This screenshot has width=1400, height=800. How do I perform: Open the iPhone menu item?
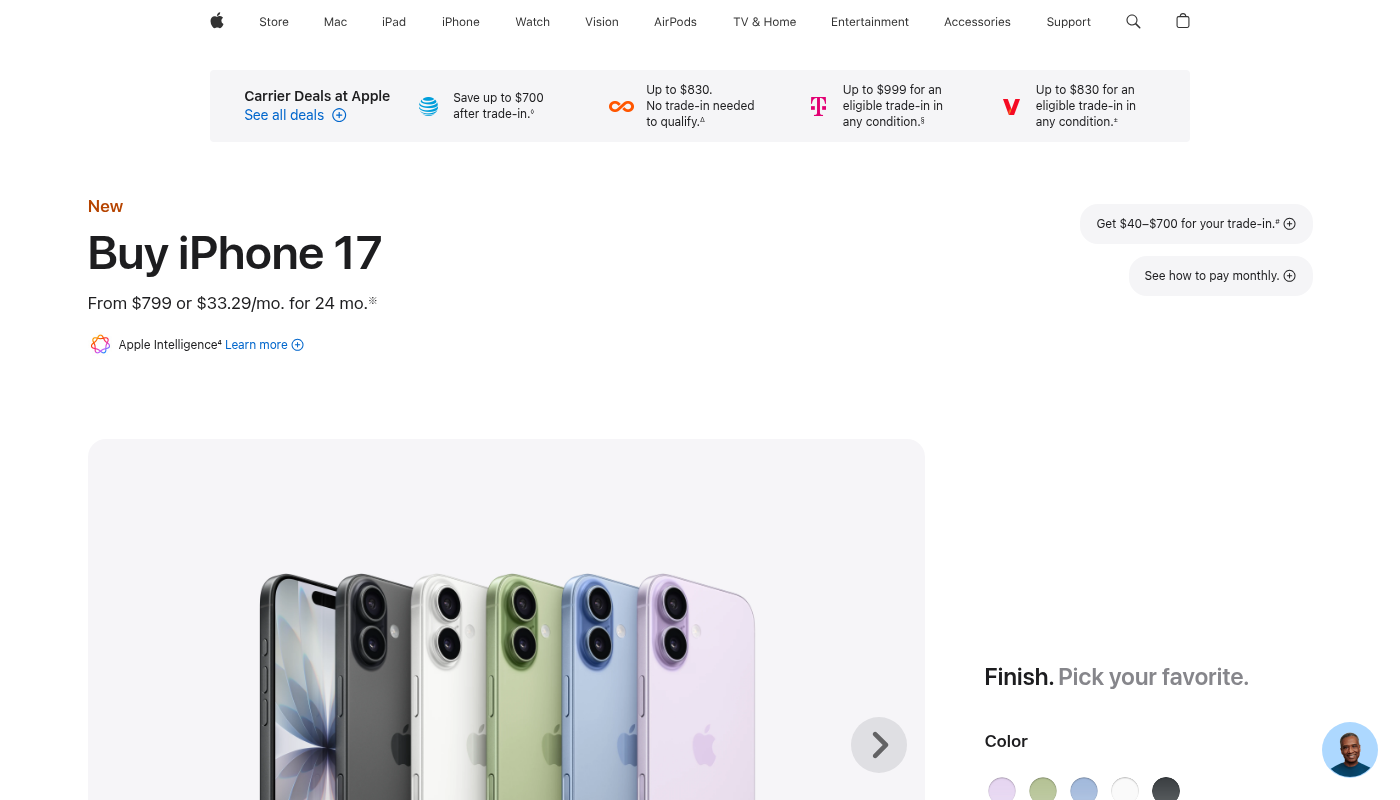click(461, 22)
